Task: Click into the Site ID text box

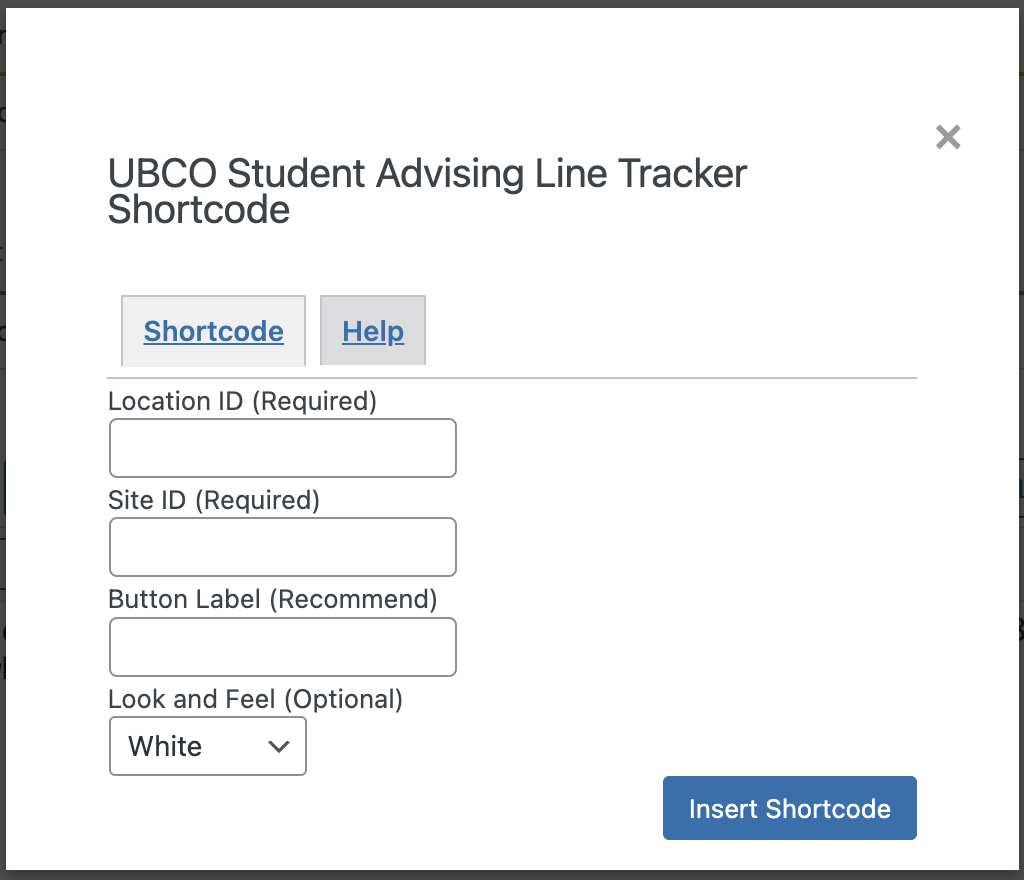Action: tap(283, 547)
